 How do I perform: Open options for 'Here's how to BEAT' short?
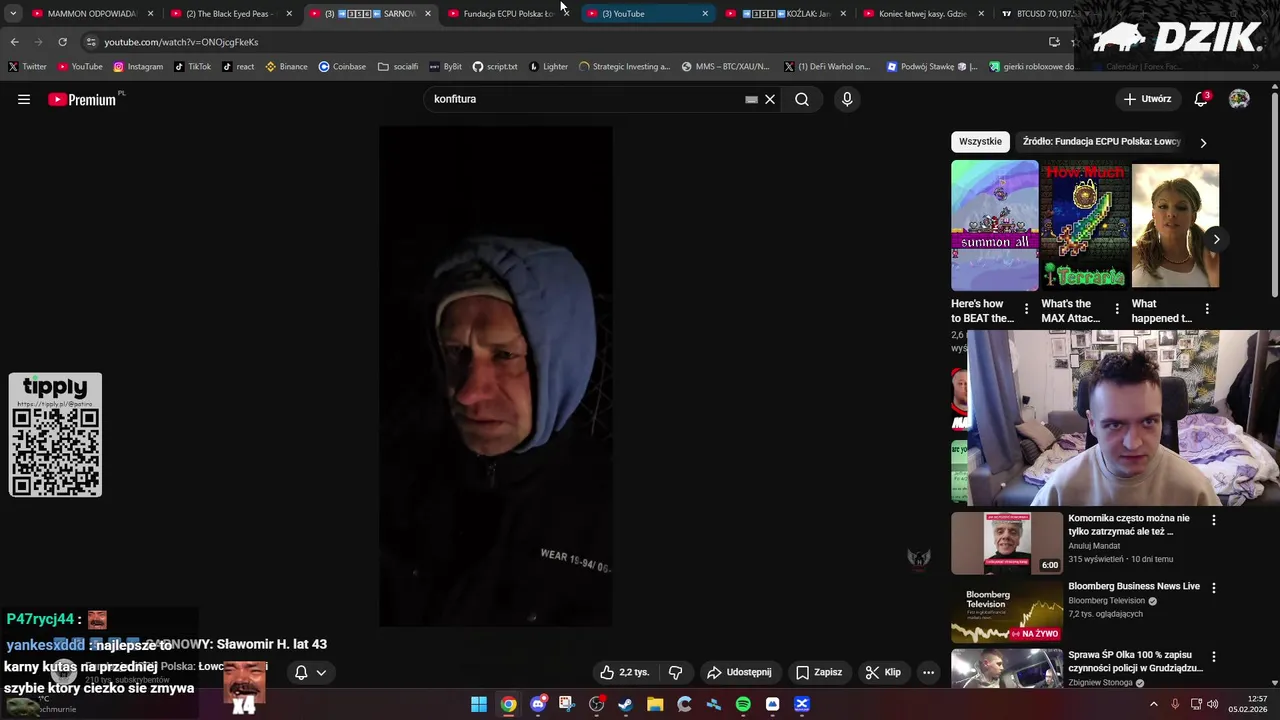tap(1026, 309)
